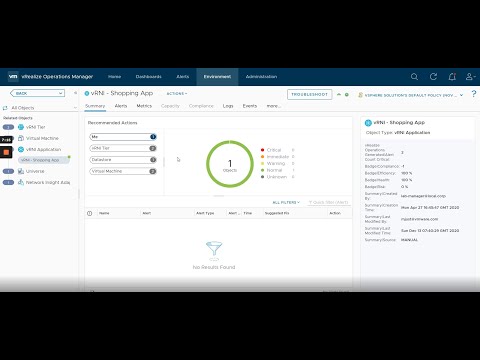Viewport: 480px width, 360px height.
Task: Click the policy icon beside vSphere Solution's policy
Action: coord(360,95)
